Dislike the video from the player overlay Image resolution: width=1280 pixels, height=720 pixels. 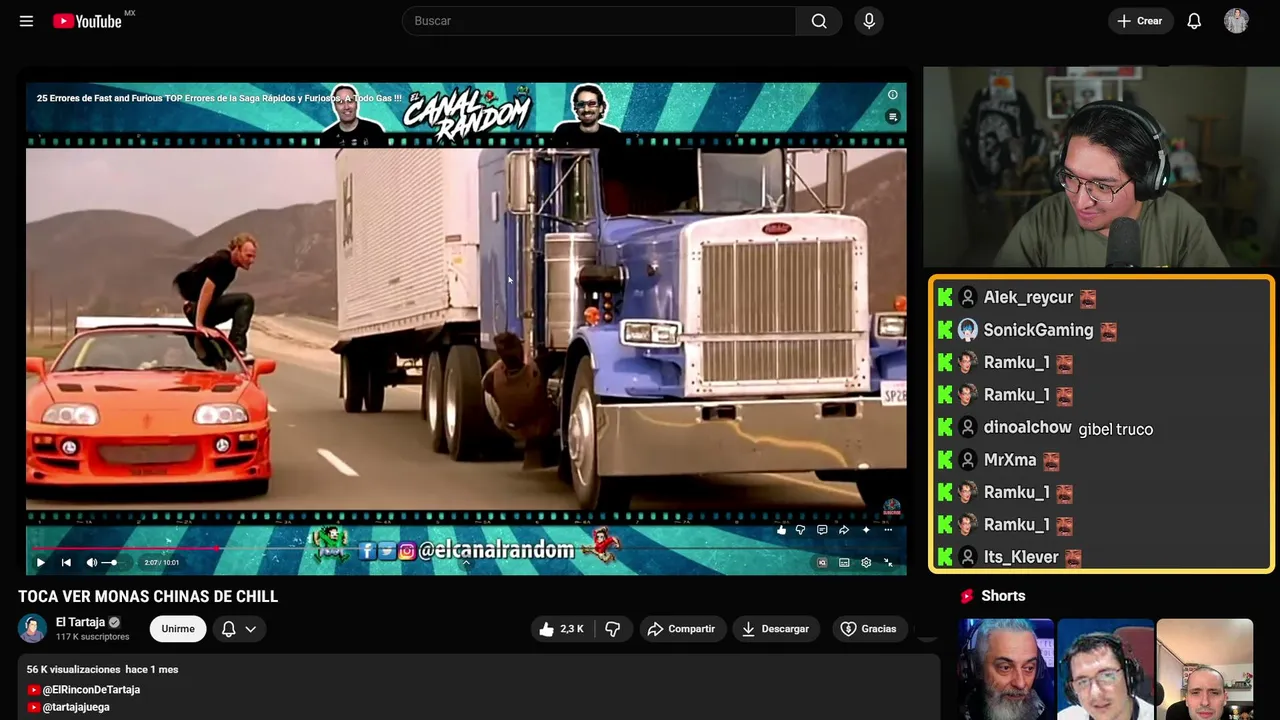click(800, 530)
